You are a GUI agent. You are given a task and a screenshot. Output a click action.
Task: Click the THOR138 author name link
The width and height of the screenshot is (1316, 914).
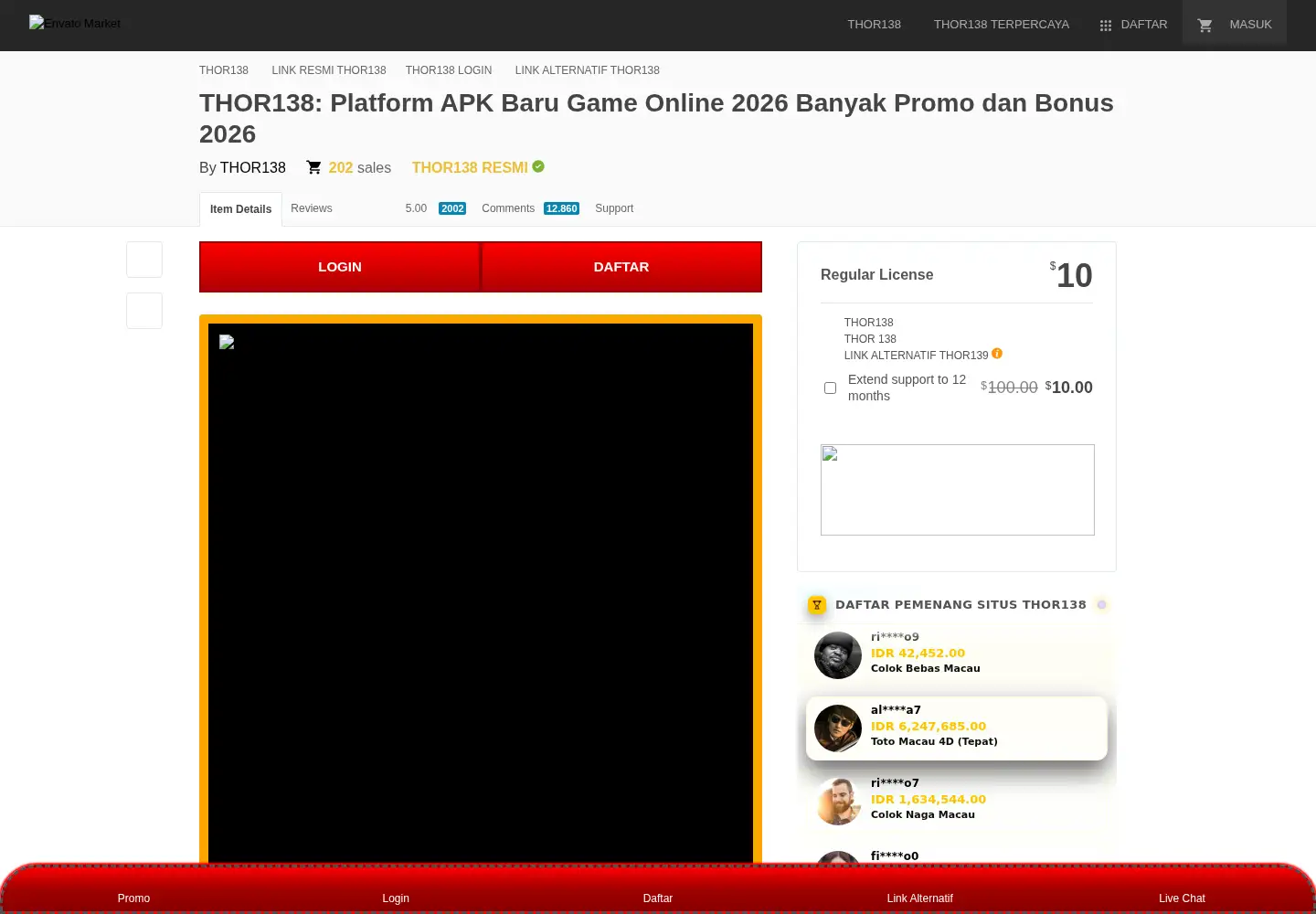point(253,168)
